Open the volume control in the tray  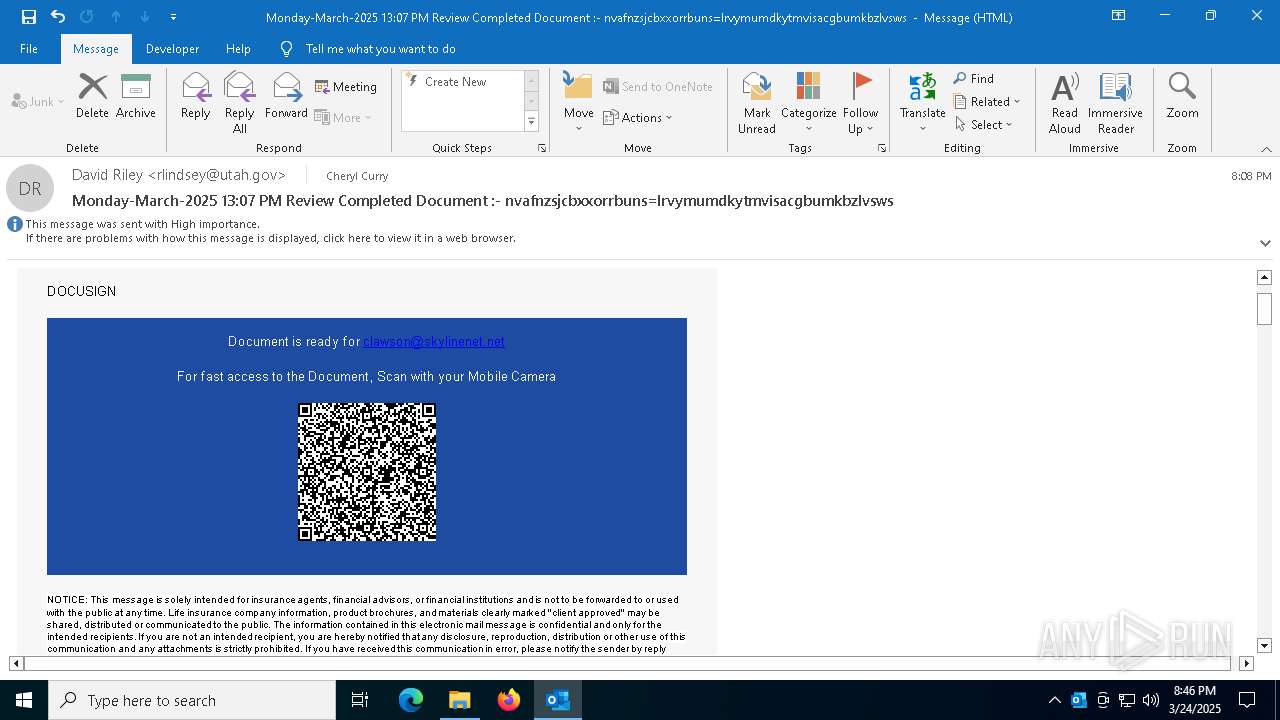point(1151,700)
